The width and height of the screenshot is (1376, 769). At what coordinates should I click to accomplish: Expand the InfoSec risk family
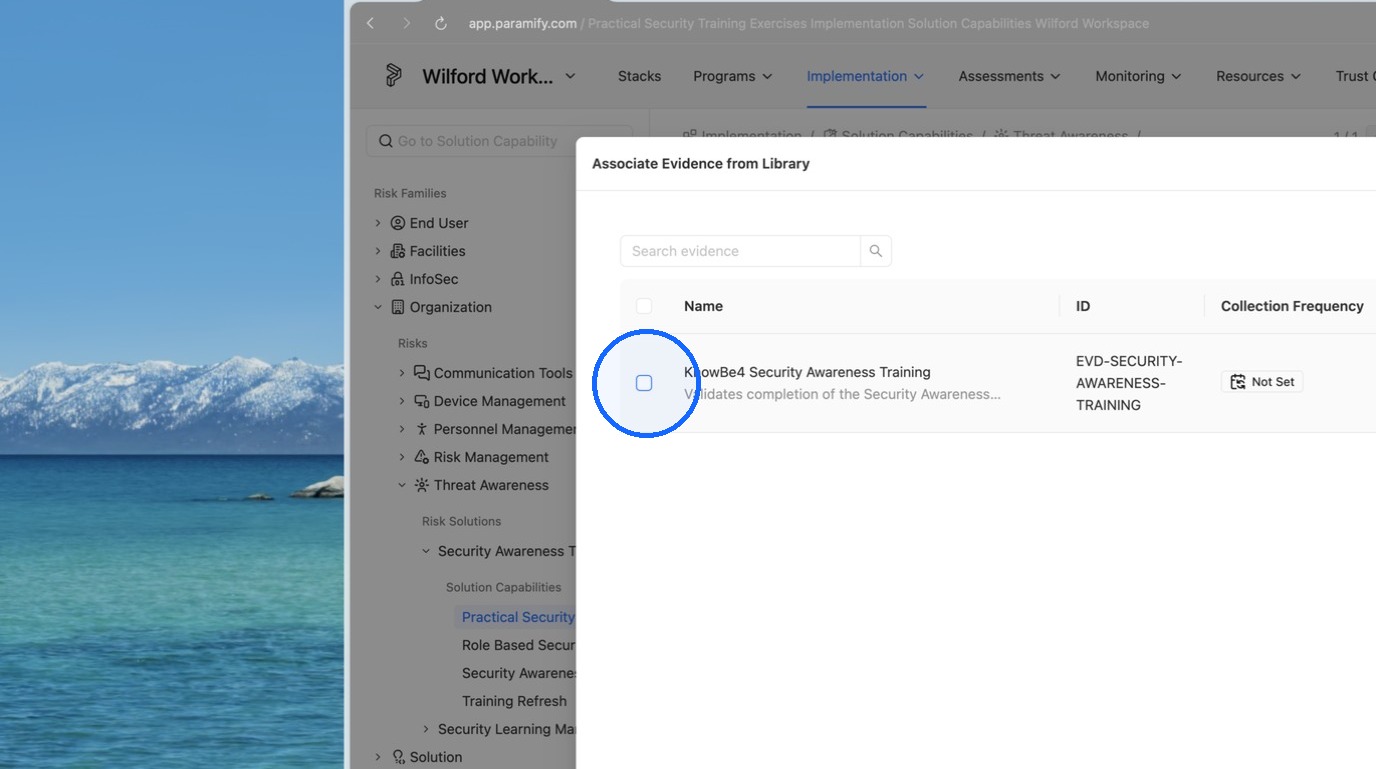point(378,279)
